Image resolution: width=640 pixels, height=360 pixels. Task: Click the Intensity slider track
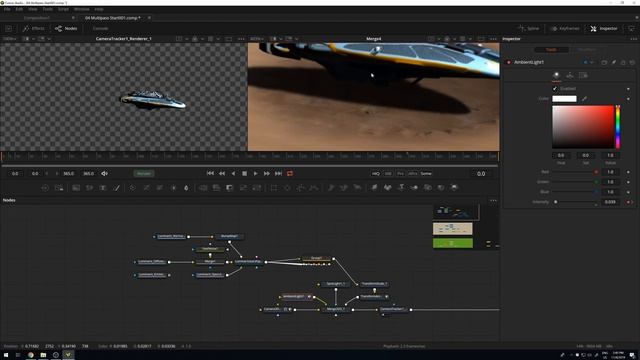point(575,202)
